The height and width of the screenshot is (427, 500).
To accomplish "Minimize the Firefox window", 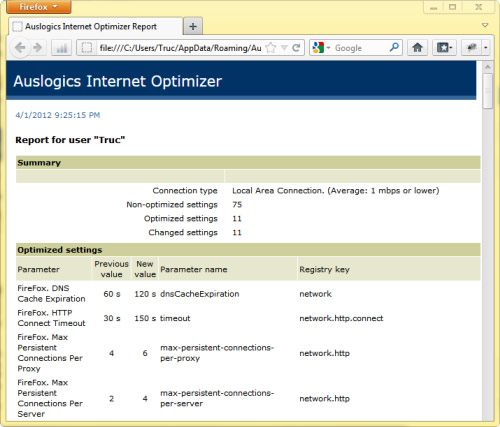I will coord(434,7).
